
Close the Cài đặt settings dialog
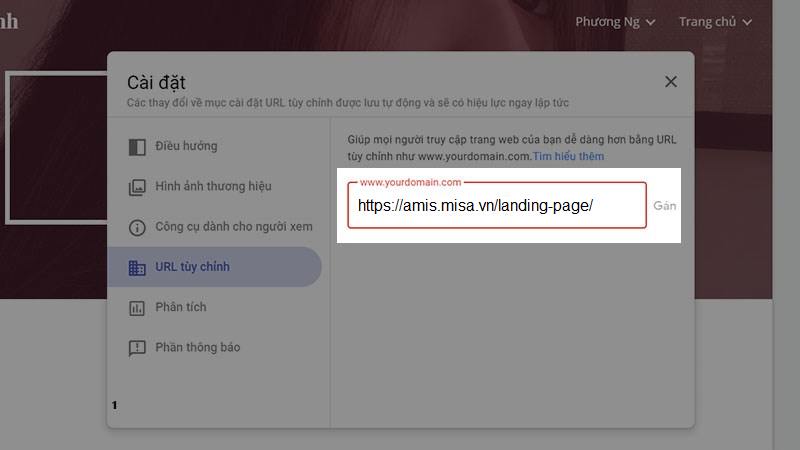click(670, 82)
